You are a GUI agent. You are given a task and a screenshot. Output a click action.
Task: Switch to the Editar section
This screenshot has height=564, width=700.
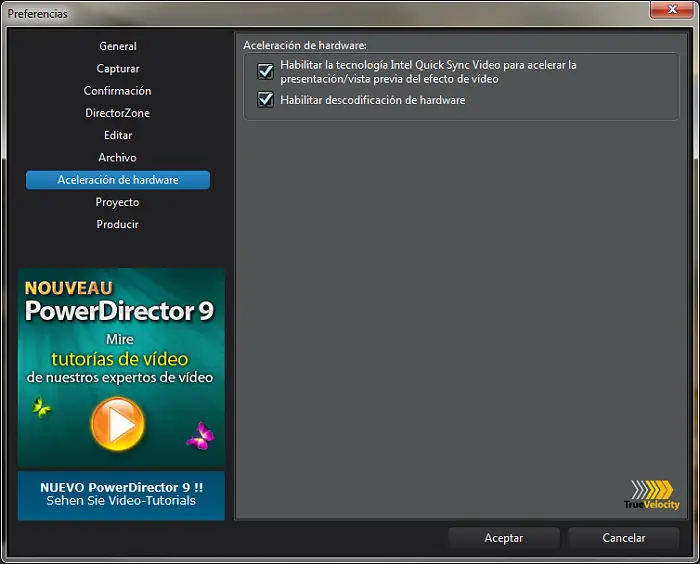(x=118, y=135)
